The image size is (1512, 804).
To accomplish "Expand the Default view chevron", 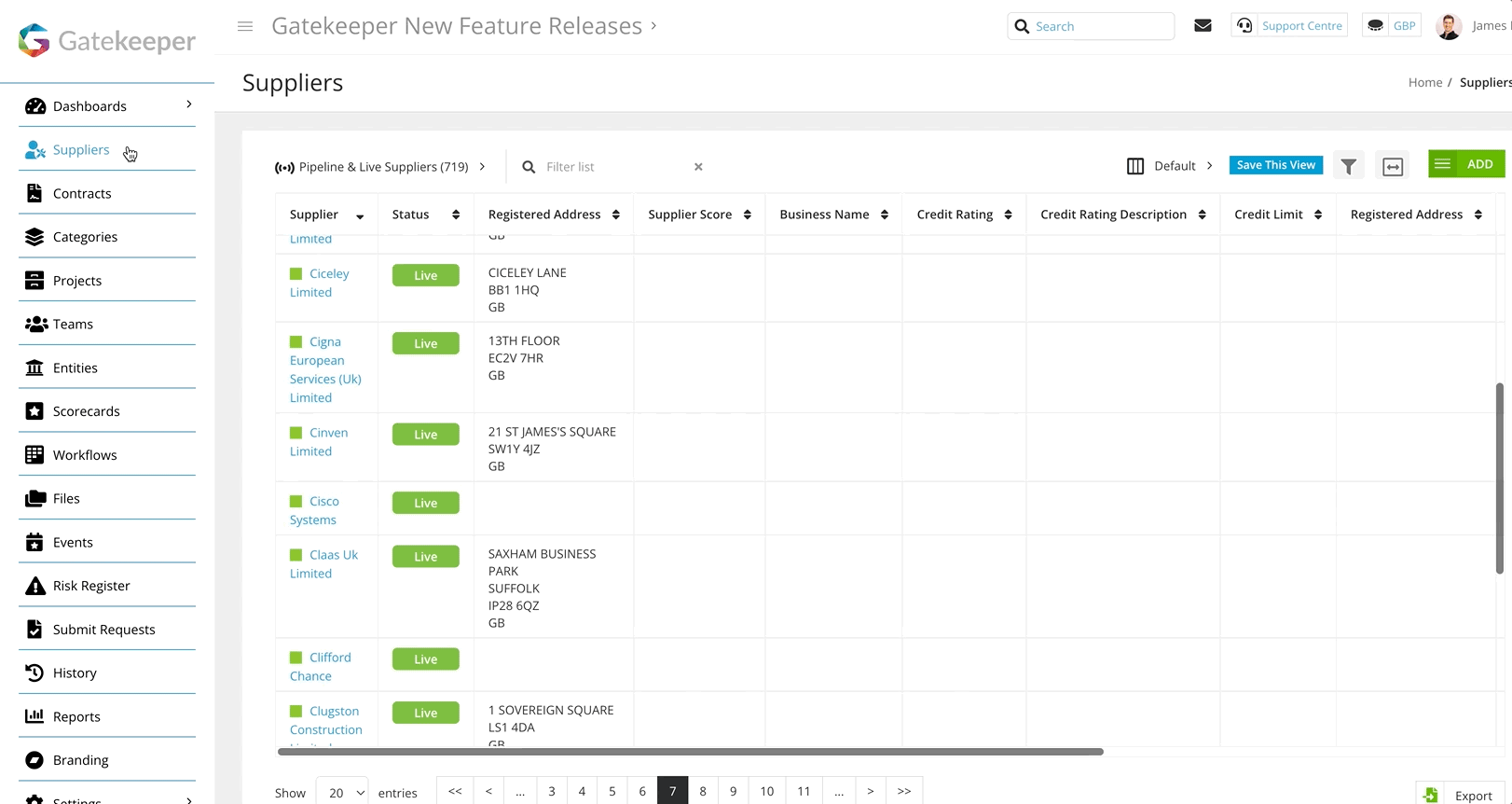I will 1210,166.
